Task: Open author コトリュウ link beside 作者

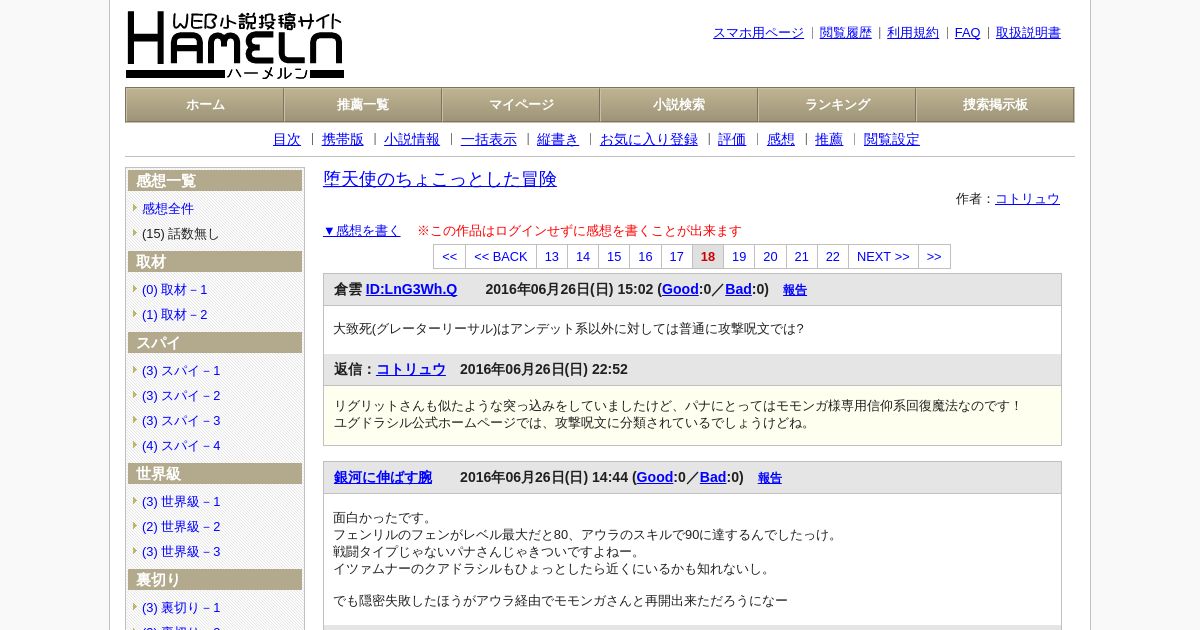Action: pyautogui.click(x=1027, y=199)
